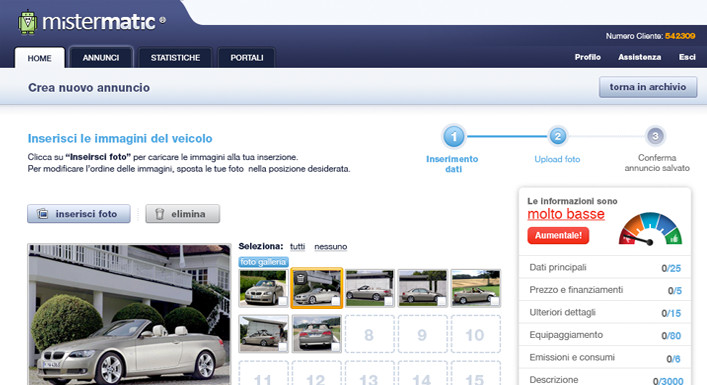Tick the checkbox on the rear-view car thumbnail
Image resolution: width=707 pixels, height=385 pixels.
click(335, 346)
